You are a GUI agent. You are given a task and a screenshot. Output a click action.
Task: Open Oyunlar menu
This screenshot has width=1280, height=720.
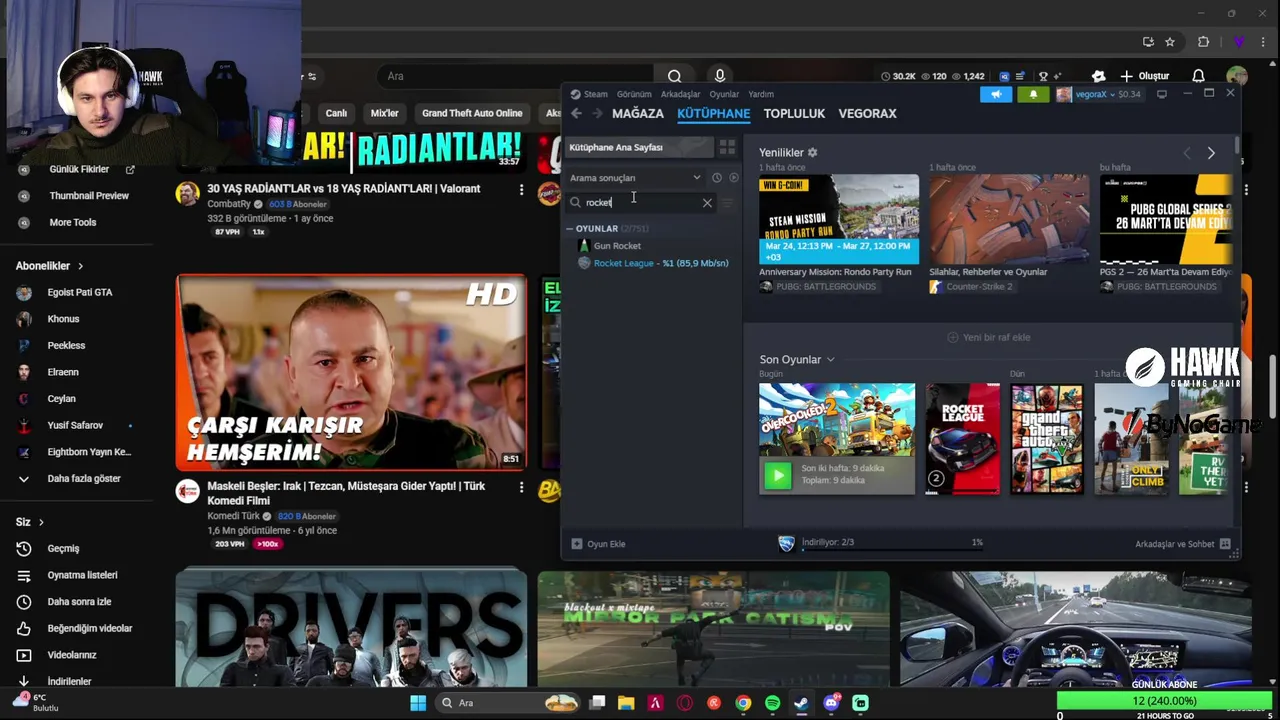[x=724, y=94]
